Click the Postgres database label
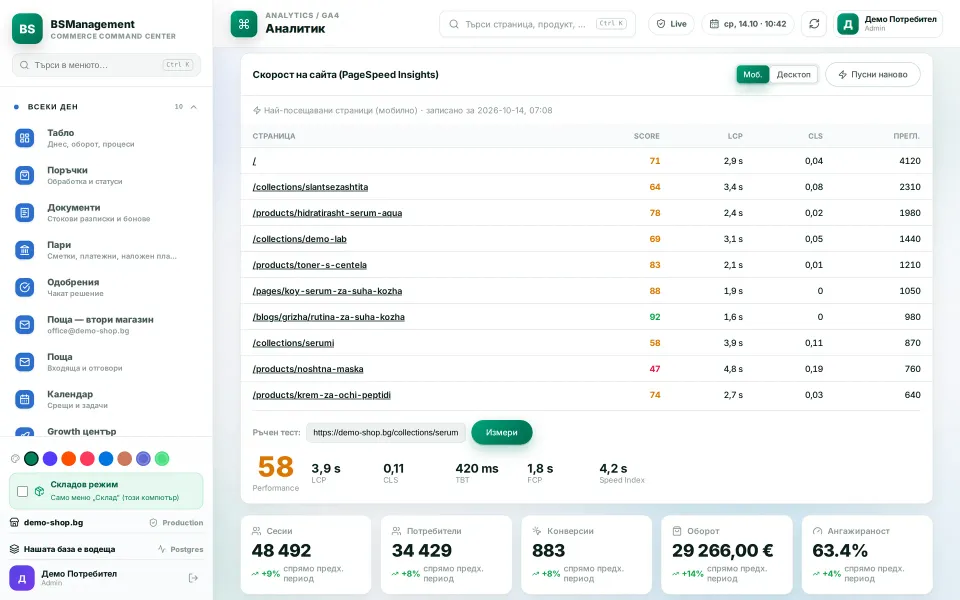Image resolution: width=960 pixels, height=600 pixels. pos(180,549)
